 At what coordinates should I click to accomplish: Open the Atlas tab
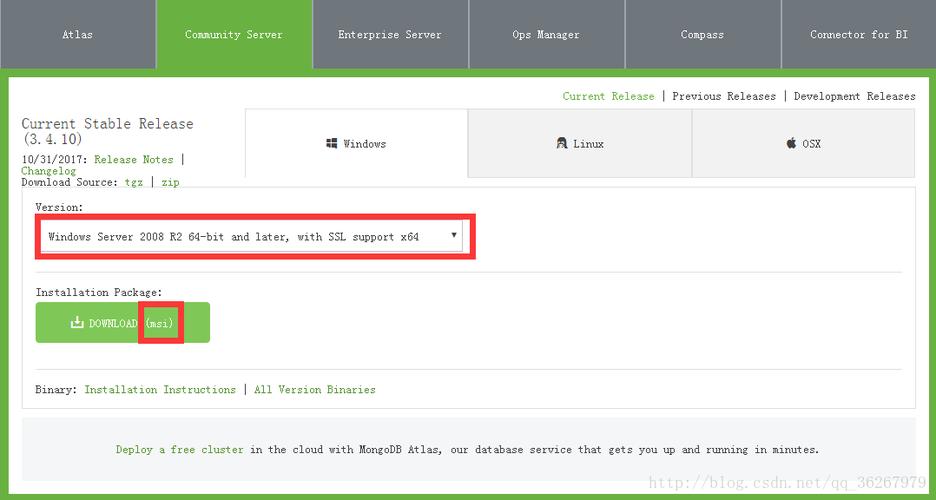click(x=78, y=35)
